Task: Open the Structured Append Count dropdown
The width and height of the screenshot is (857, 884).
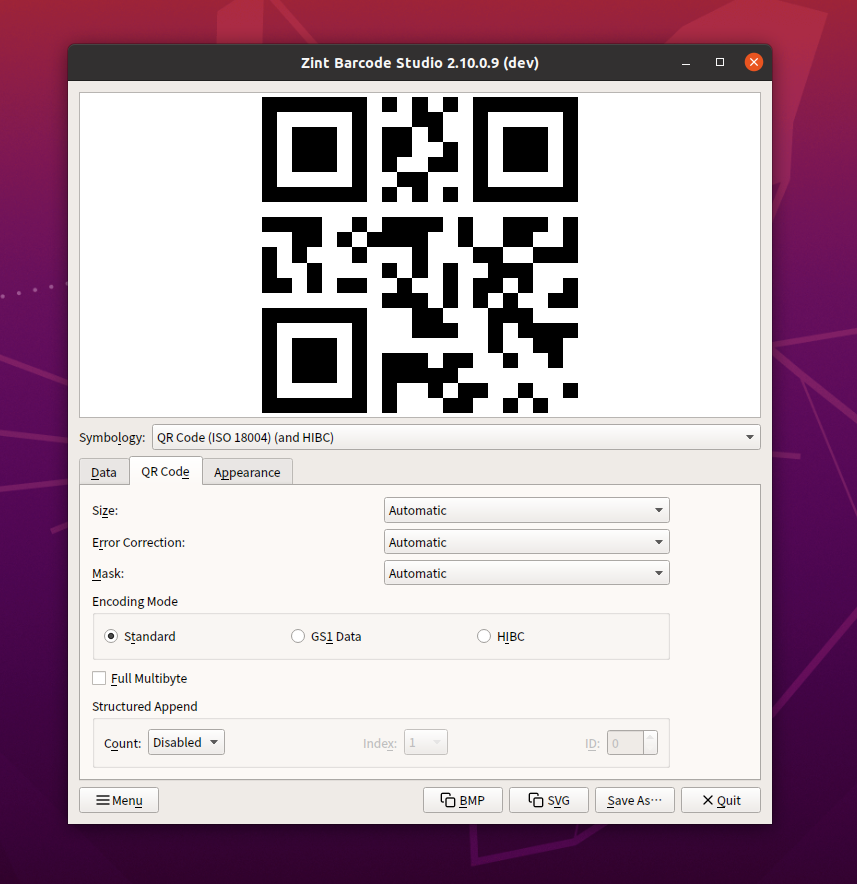Action: click(x=186, y=742)
